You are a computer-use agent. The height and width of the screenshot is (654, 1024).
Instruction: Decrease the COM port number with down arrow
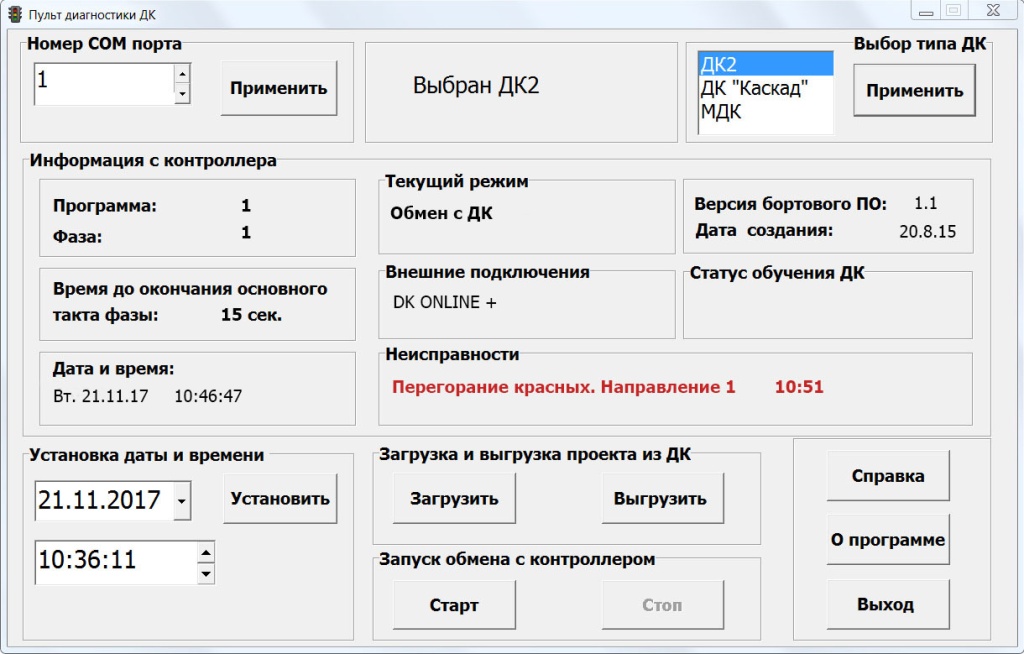point(182,94)
